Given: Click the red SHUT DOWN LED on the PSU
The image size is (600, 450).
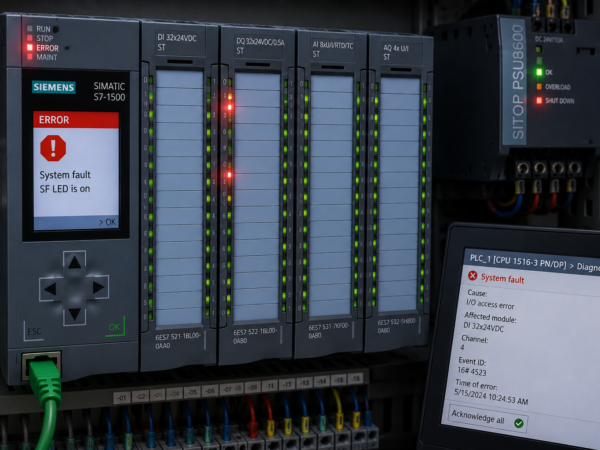Looking at the screenshot, I should pyautogui.click(x=539, y=101).
